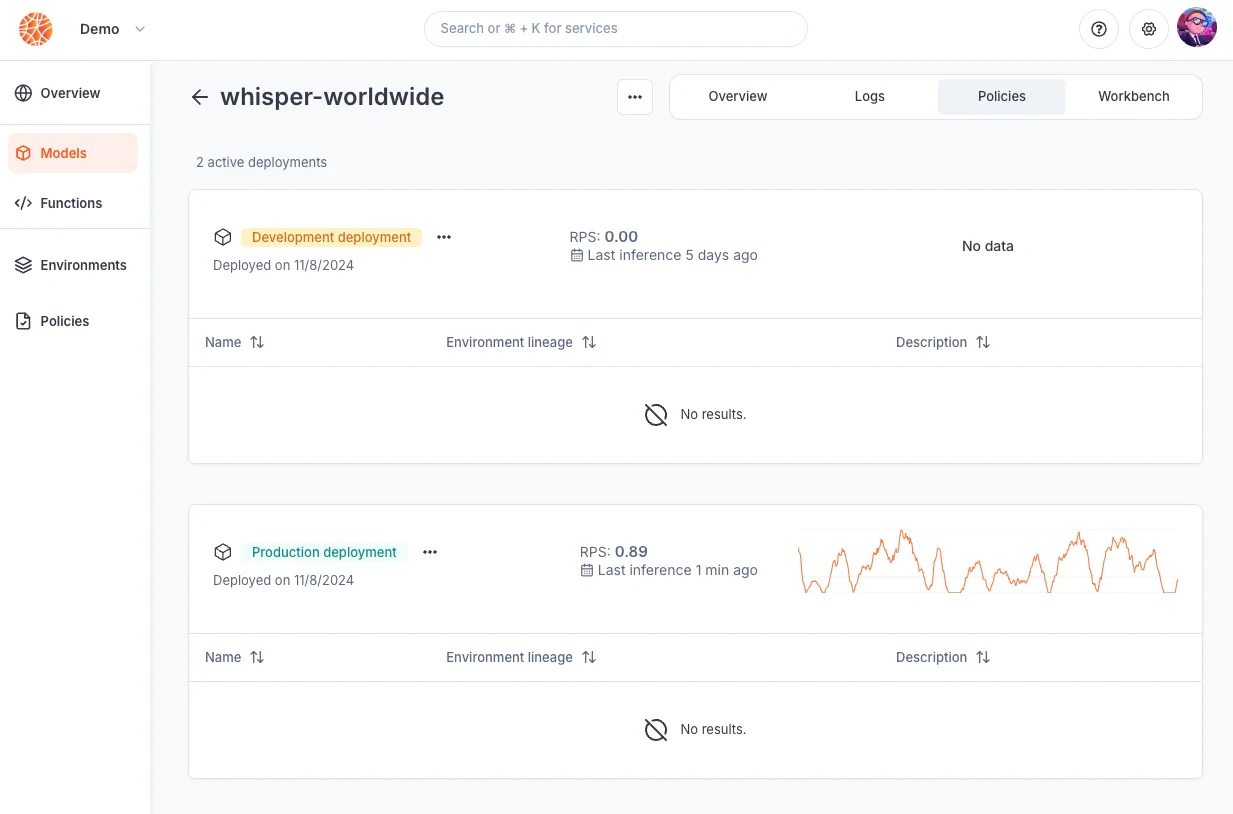Click 'No results.' in Production table
The image size is (1233, 814).
point(713,729)
